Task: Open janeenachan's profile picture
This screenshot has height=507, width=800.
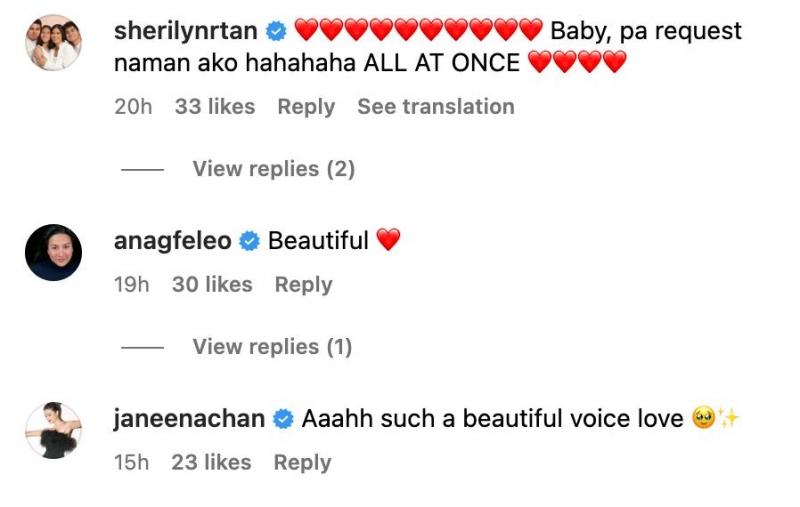Action: coord(53,430)
